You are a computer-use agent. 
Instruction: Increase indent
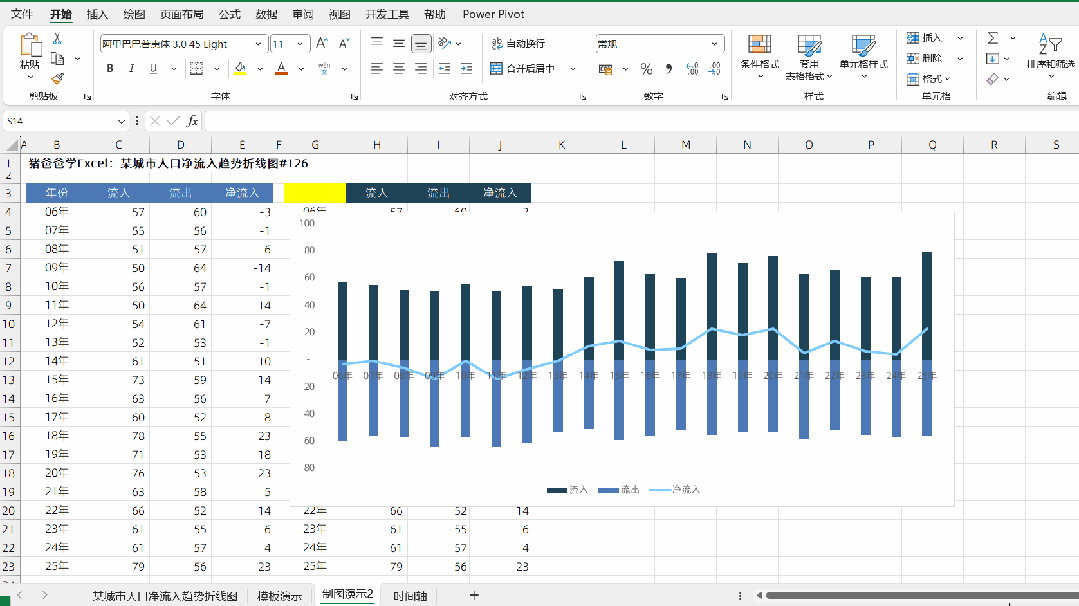tap(467, 69)
